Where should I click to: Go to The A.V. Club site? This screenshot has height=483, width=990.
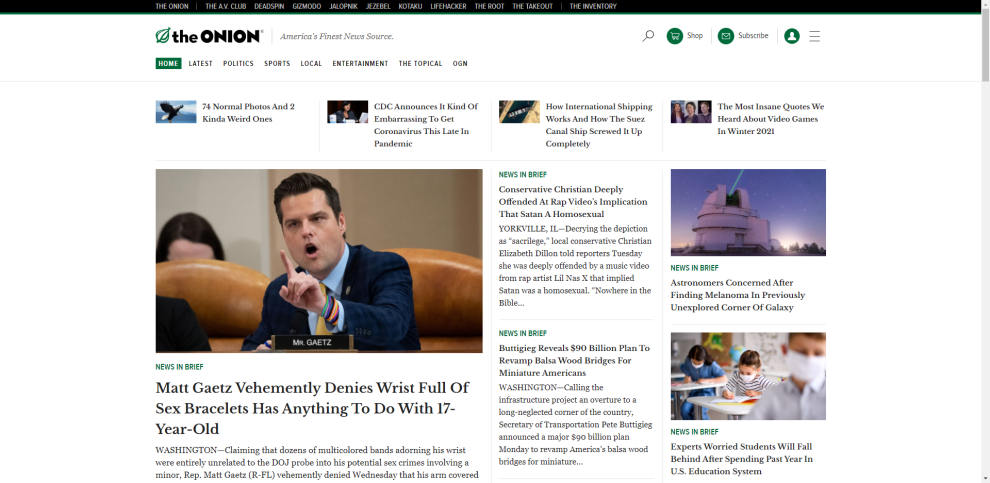point(226,6)
